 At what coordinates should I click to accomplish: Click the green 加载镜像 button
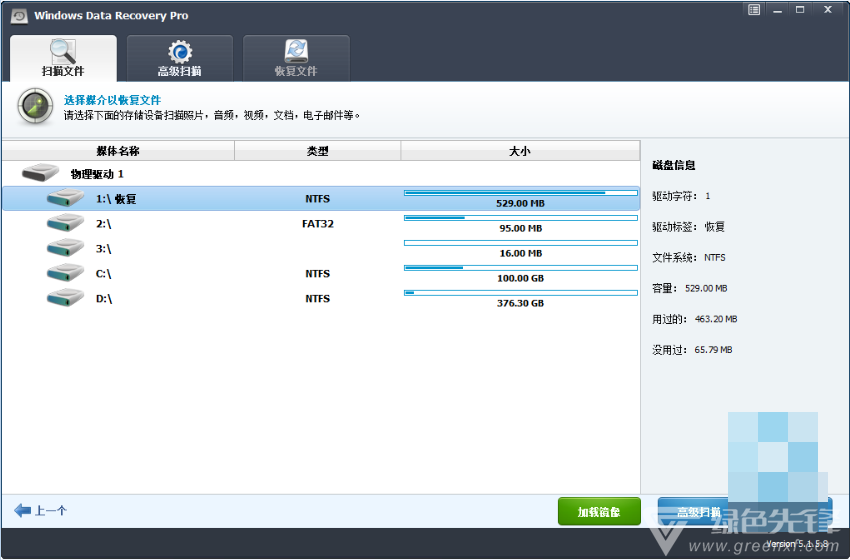pos(599,511)
